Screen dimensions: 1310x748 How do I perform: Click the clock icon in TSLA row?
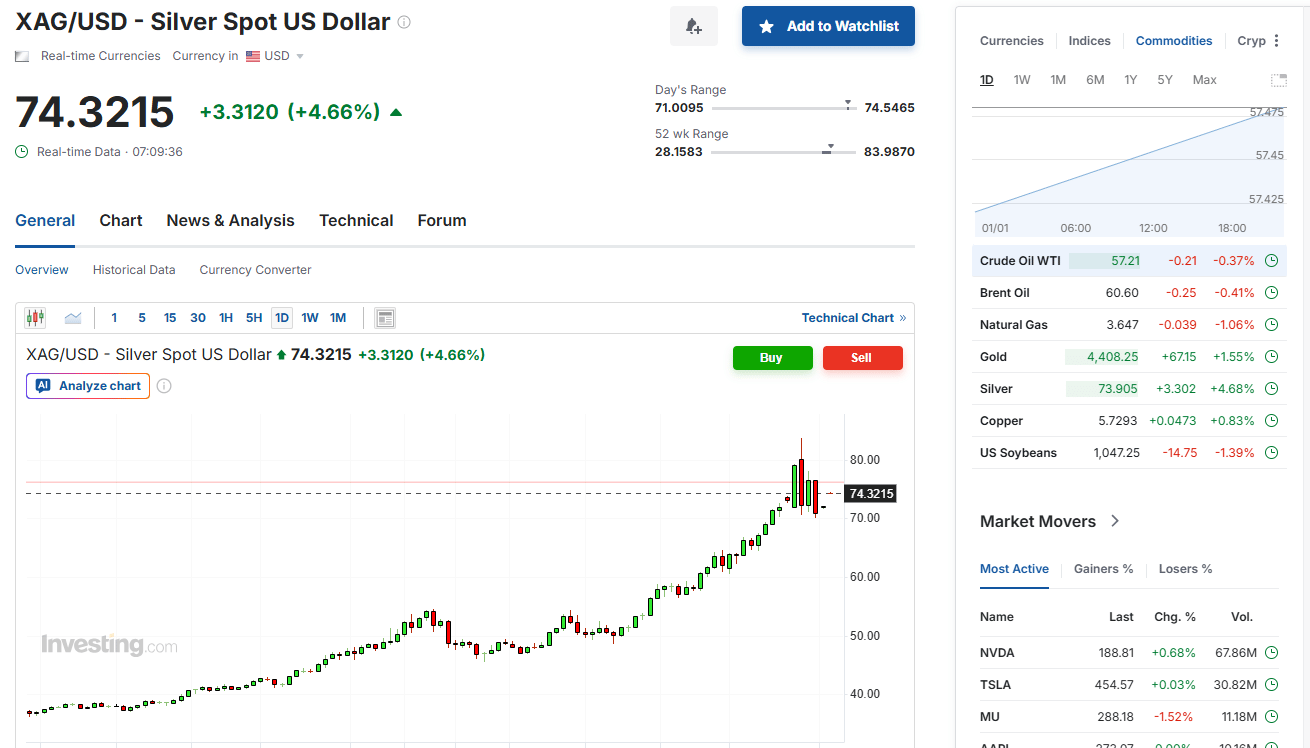pos(1272,685)
